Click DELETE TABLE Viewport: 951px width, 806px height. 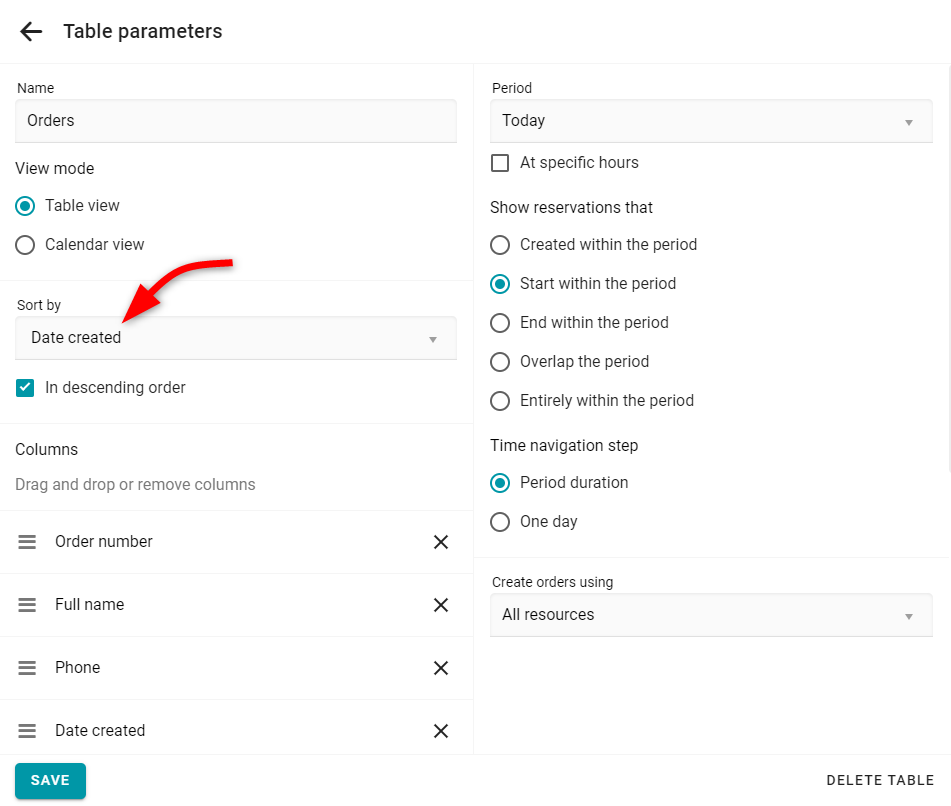point(880,781)
